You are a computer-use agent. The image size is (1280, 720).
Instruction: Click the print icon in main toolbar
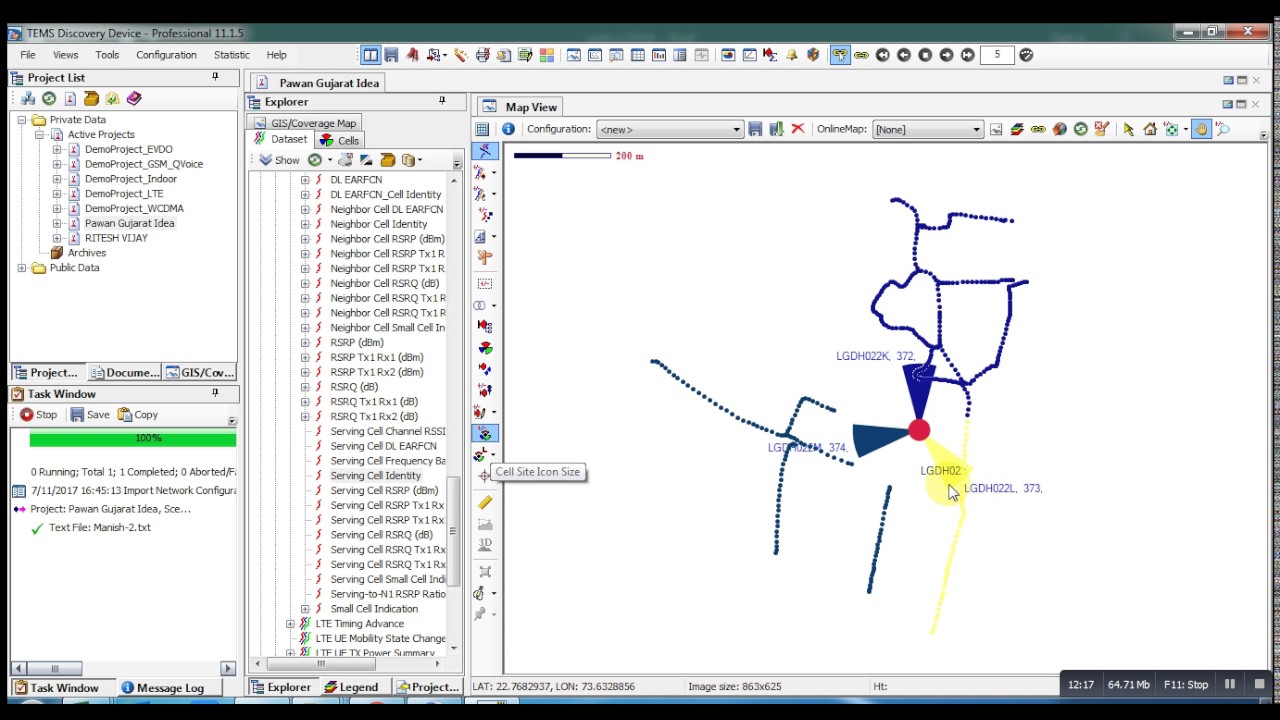[x=482, y=55]
